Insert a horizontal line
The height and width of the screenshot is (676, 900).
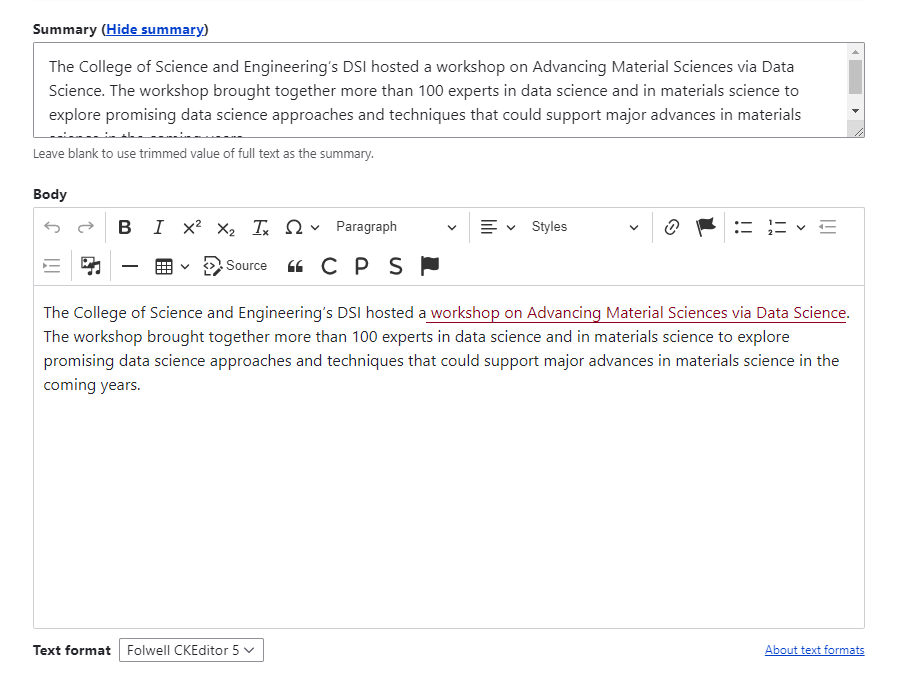(130, 266)
